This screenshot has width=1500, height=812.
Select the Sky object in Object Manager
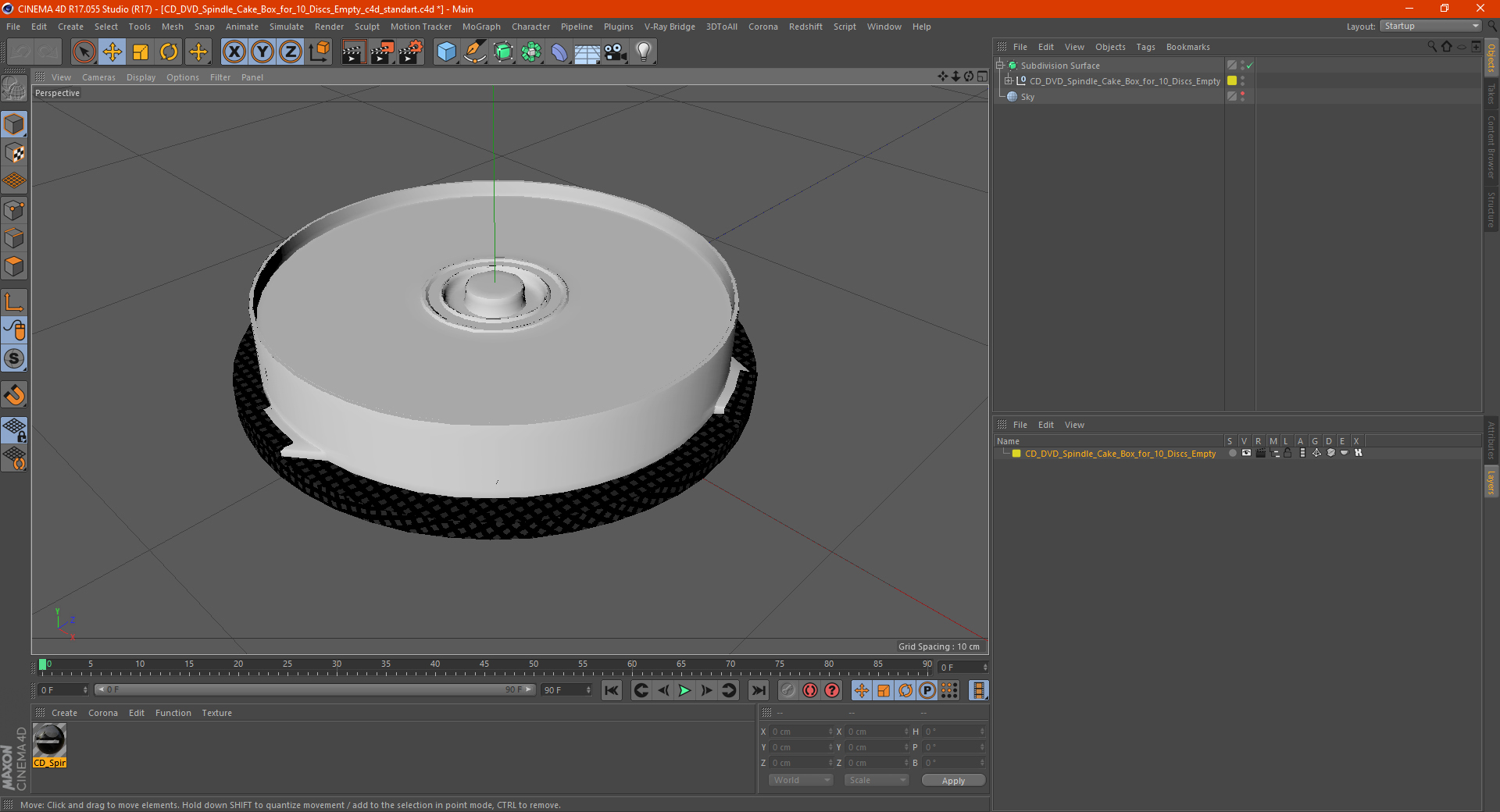click(1027, 97)
